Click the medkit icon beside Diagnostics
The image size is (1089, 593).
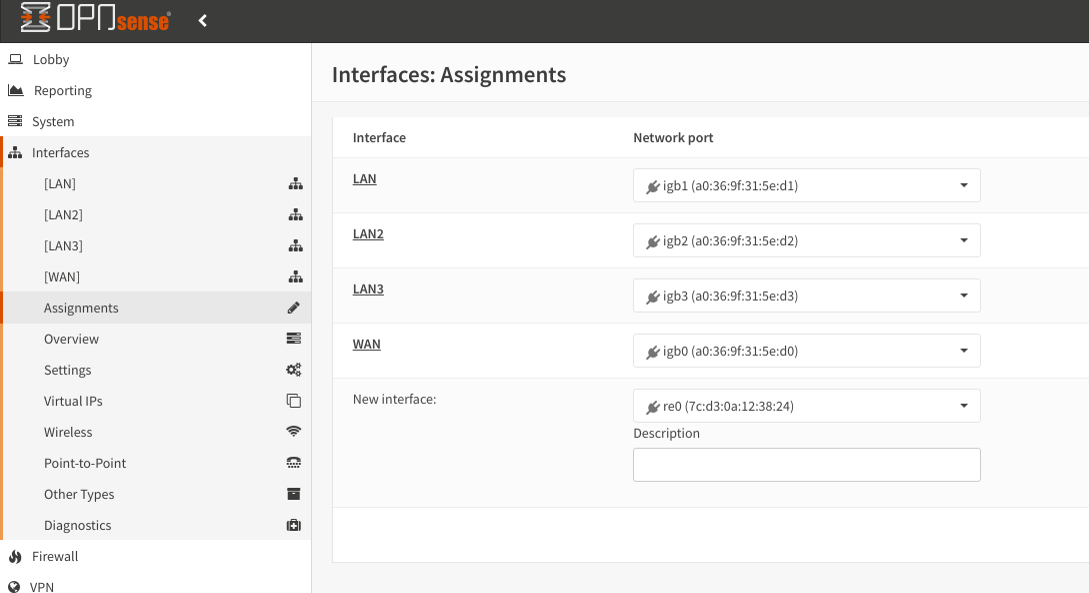coord(294,525)
